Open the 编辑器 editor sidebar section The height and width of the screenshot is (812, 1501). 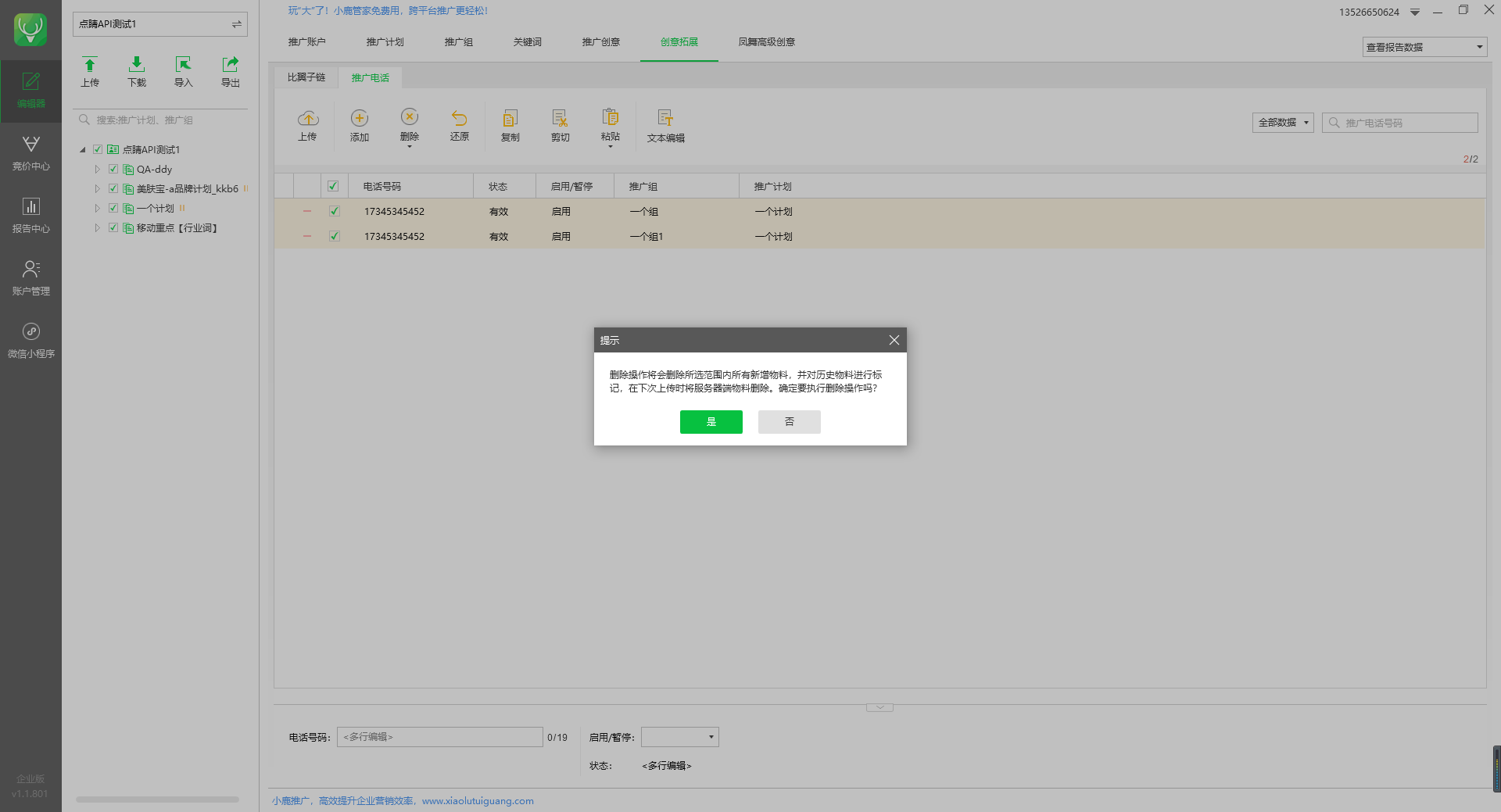click(30, 91)
